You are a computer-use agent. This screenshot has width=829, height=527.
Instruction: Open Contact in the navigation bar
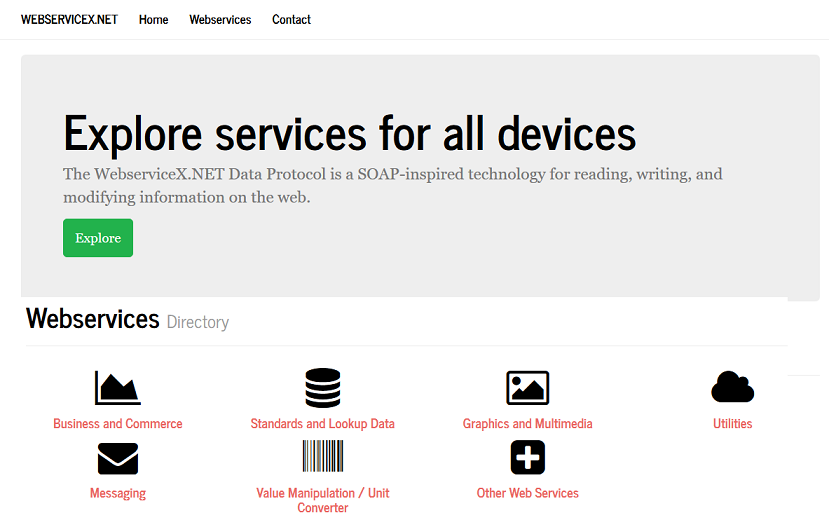click(x=291, y=20)
